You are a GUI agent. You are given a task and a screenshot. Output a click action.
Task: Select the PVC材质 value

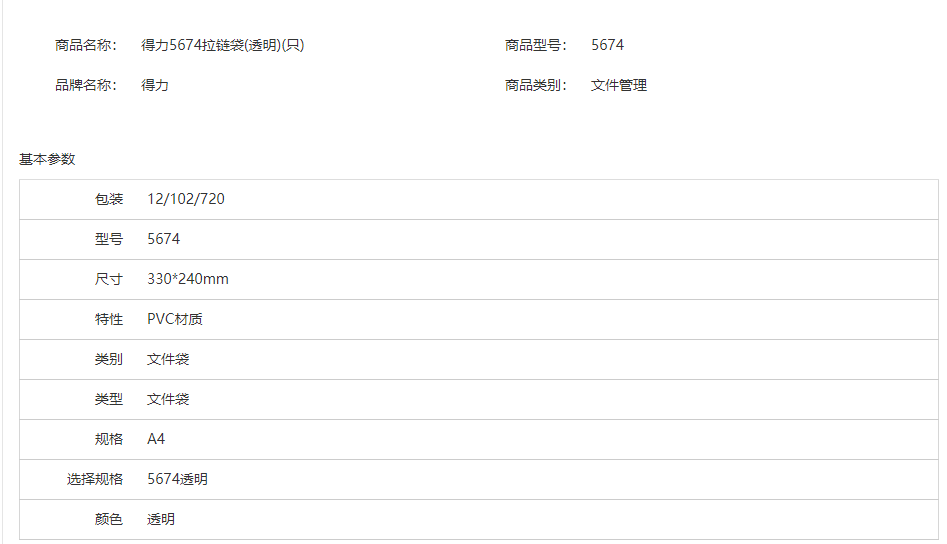175,319
